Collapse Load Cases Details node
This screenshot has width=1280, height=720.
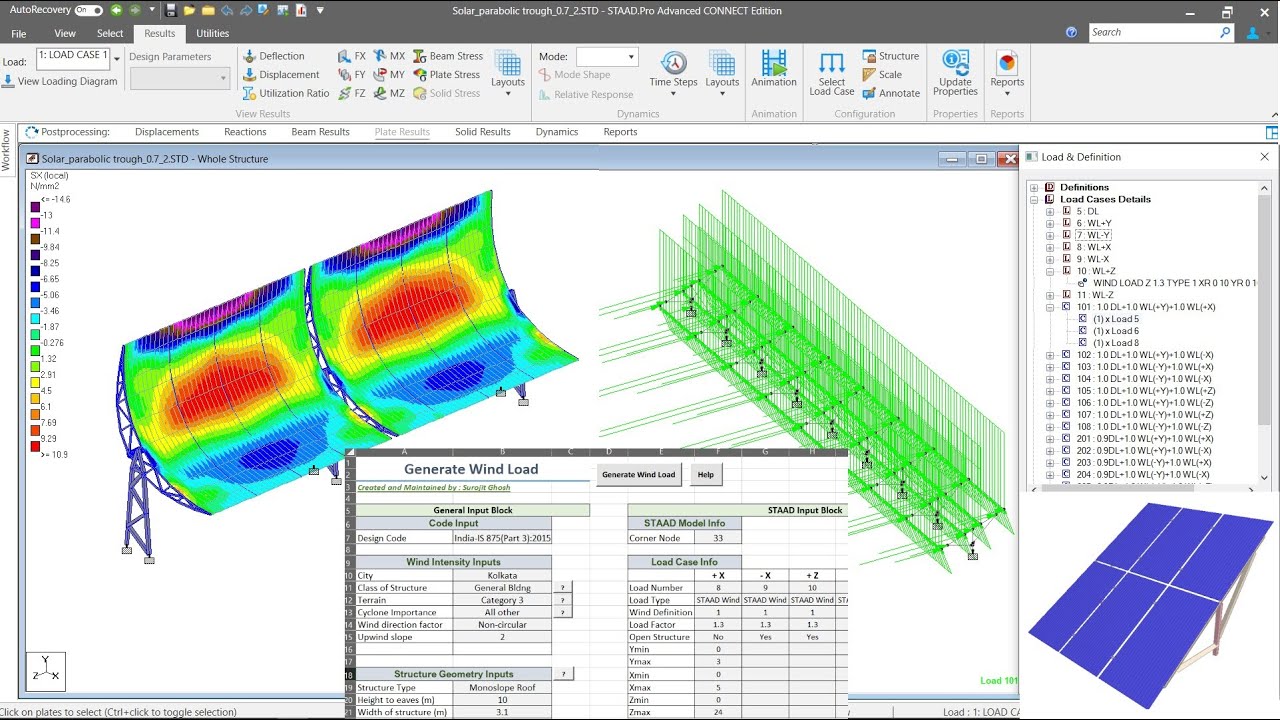[1034, 199]
